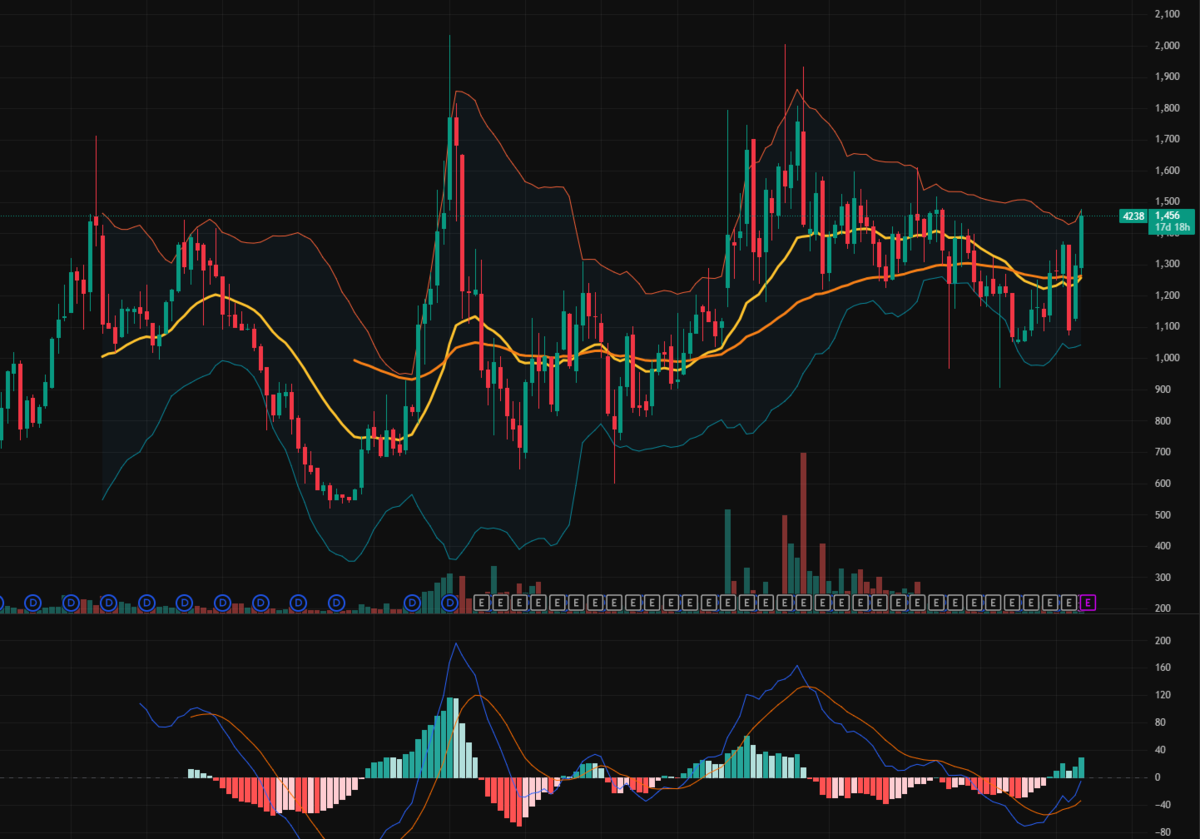Image resolution: width=1200 pixels, height=839 pixels.
Task: Click the 40 MACD axis label
Action: 1160,750
